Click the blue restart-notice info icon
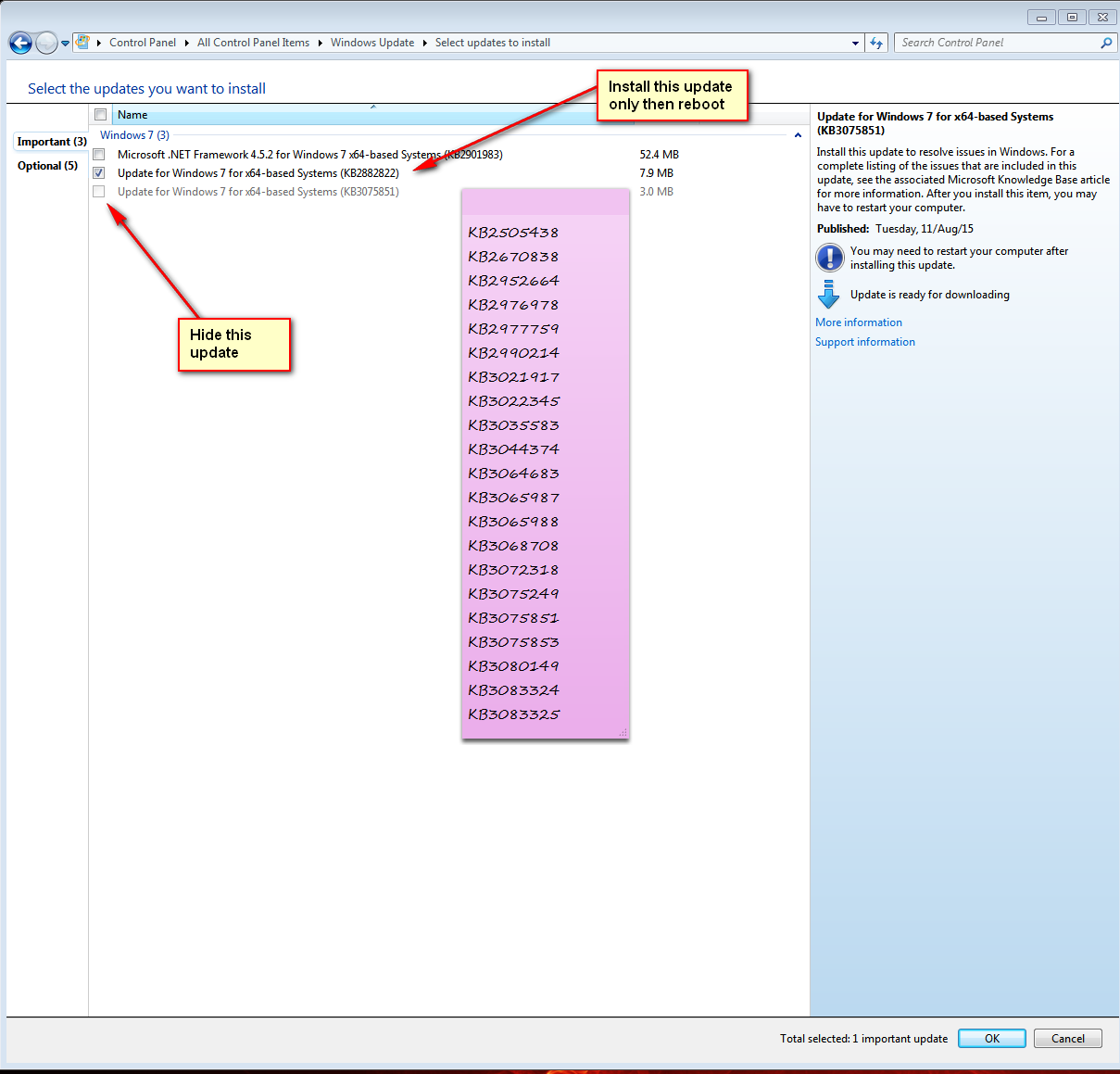This screenshot has width=1120, height=1074. point(829,257)
